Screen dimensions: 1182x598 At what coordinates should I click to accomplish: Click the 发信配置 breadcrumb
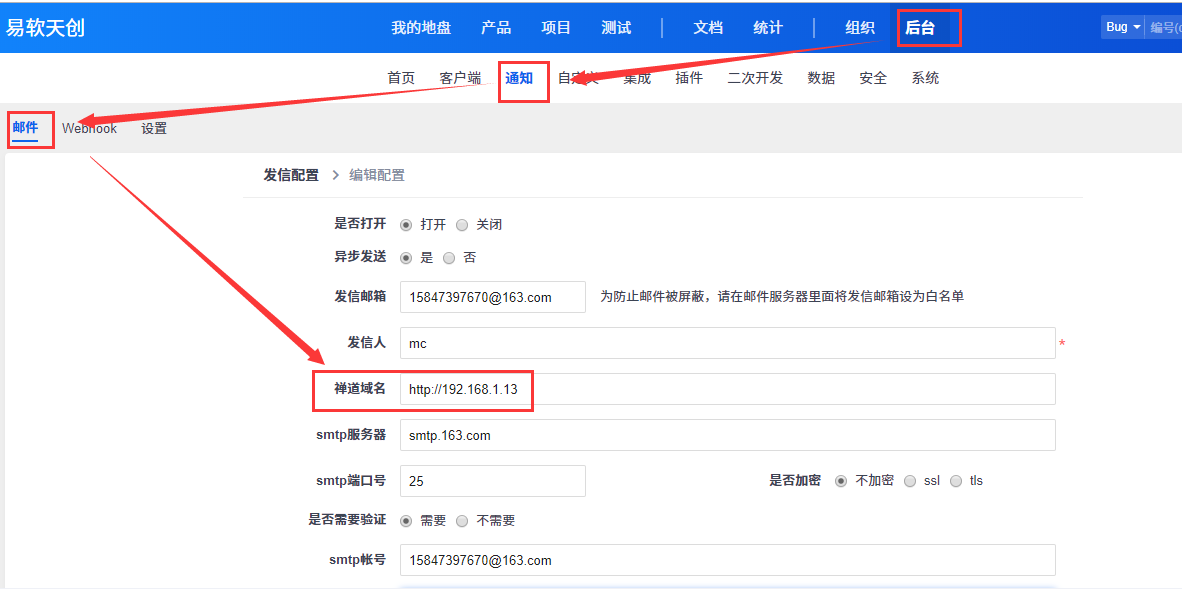pos(291,175)
